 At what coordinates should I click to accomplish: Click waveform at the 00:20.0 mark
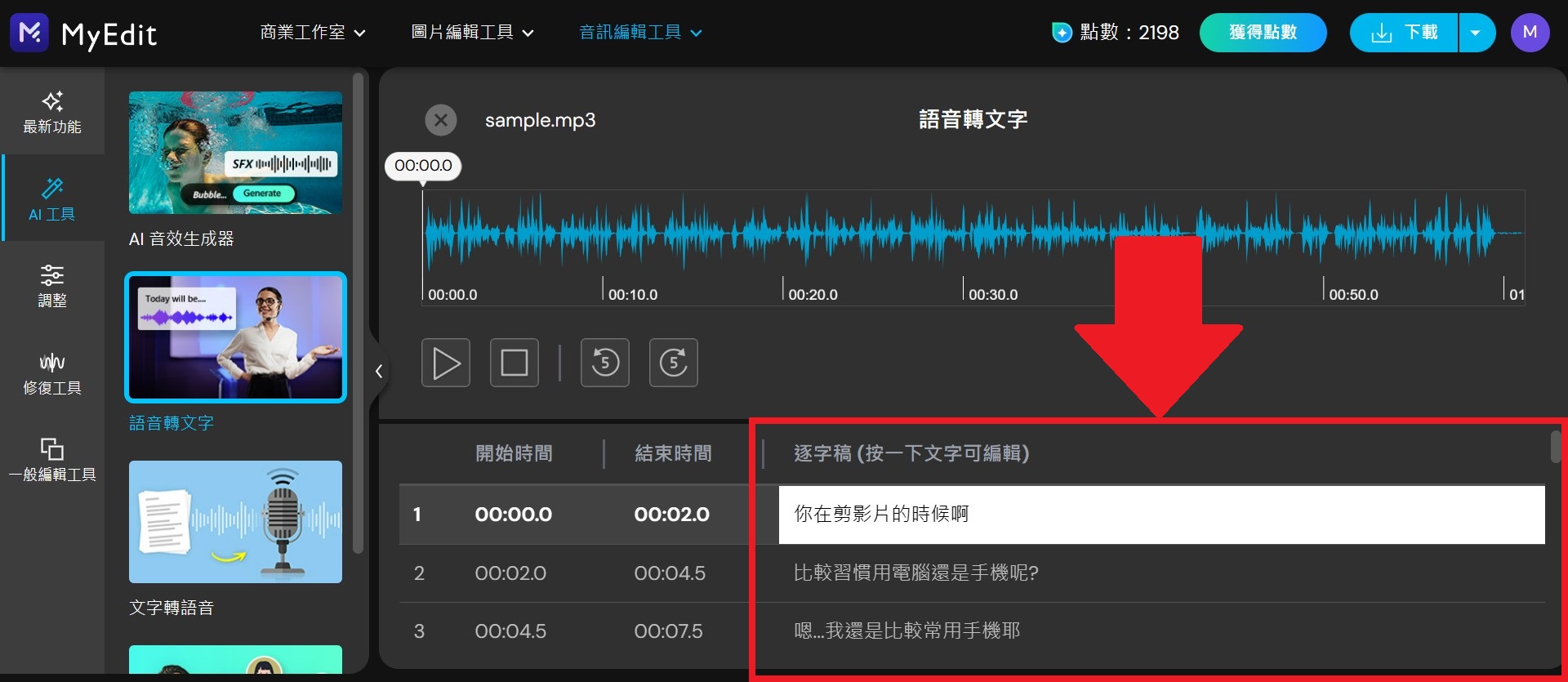pyautogui.click(x=783, y=234)
